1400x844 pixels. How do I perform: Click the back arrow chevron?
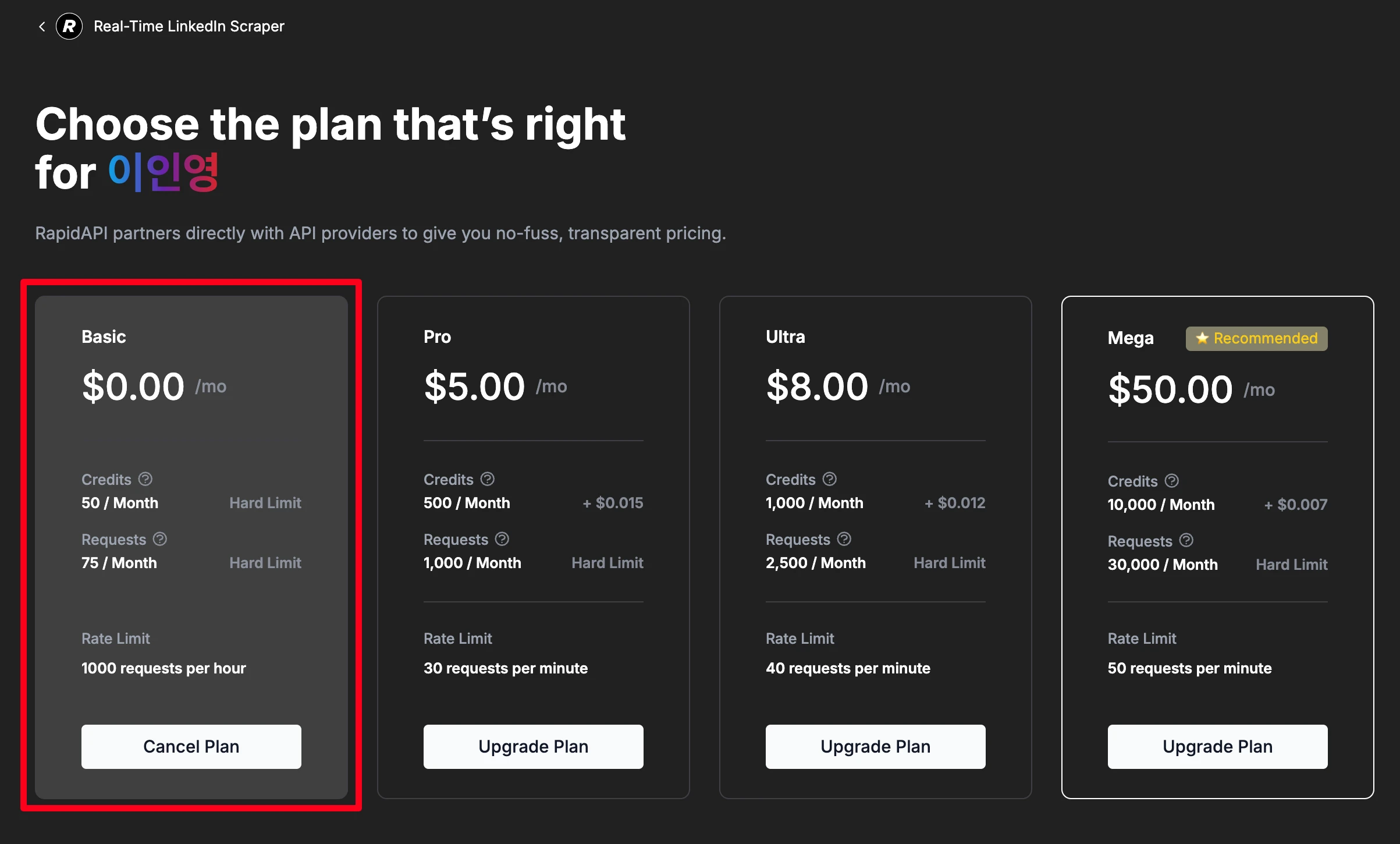tap(42, 26)
